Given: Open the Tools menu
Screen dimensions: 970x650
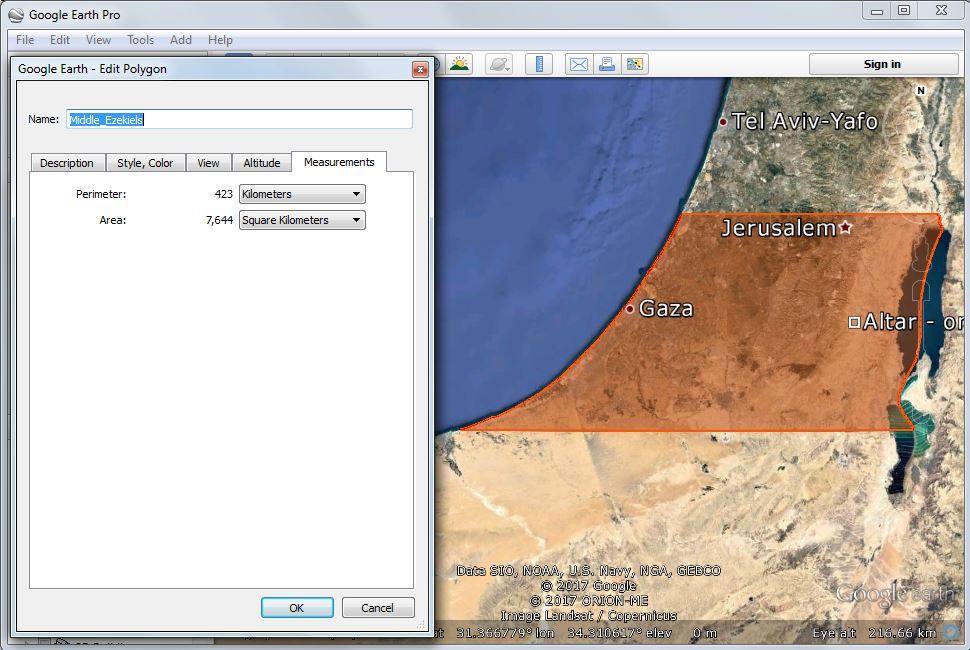Looking at the screenshot, I should point(140,40).
